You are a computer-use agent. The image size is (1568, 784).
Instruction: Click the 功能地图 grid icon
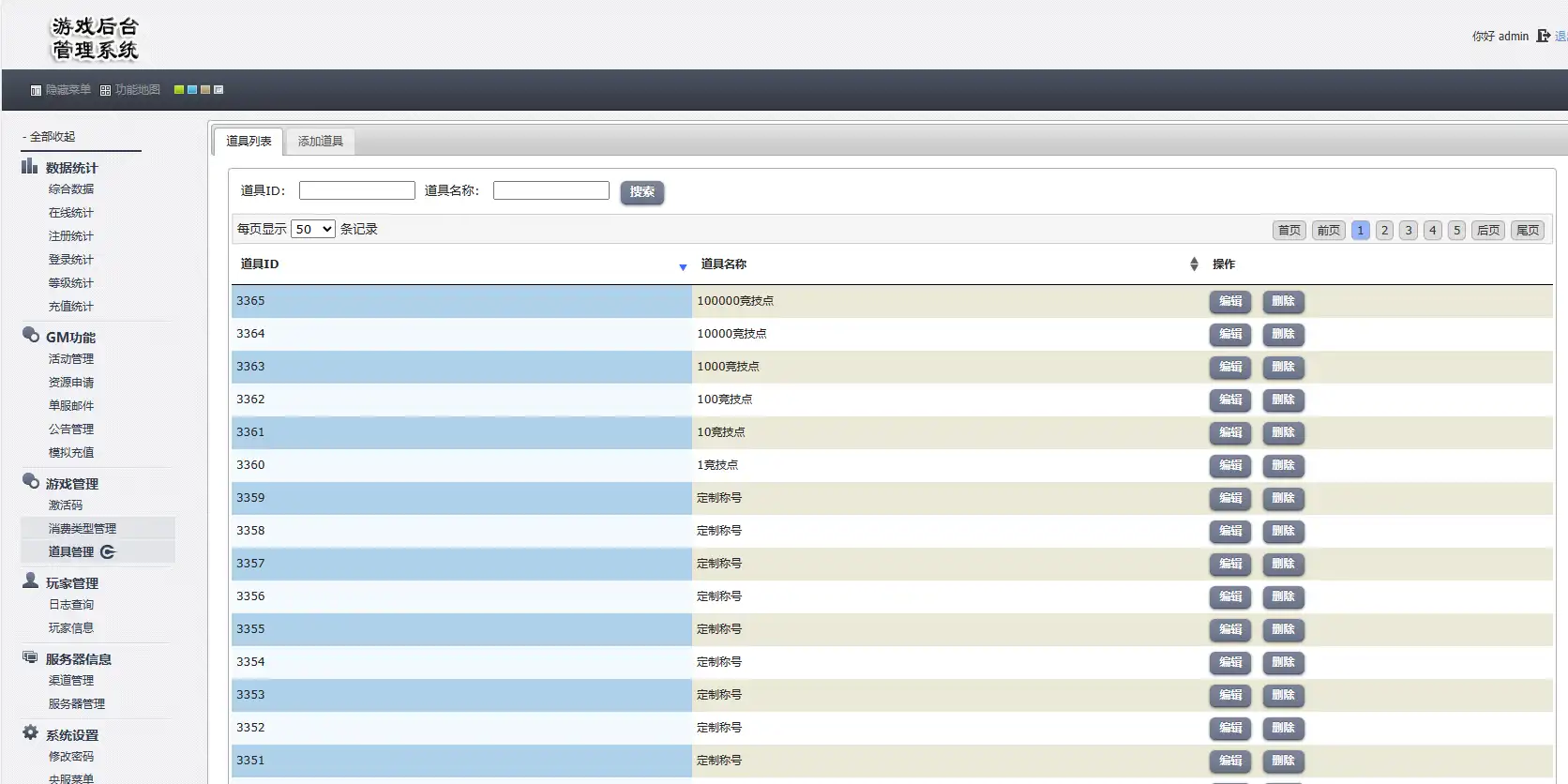(105, 91)
